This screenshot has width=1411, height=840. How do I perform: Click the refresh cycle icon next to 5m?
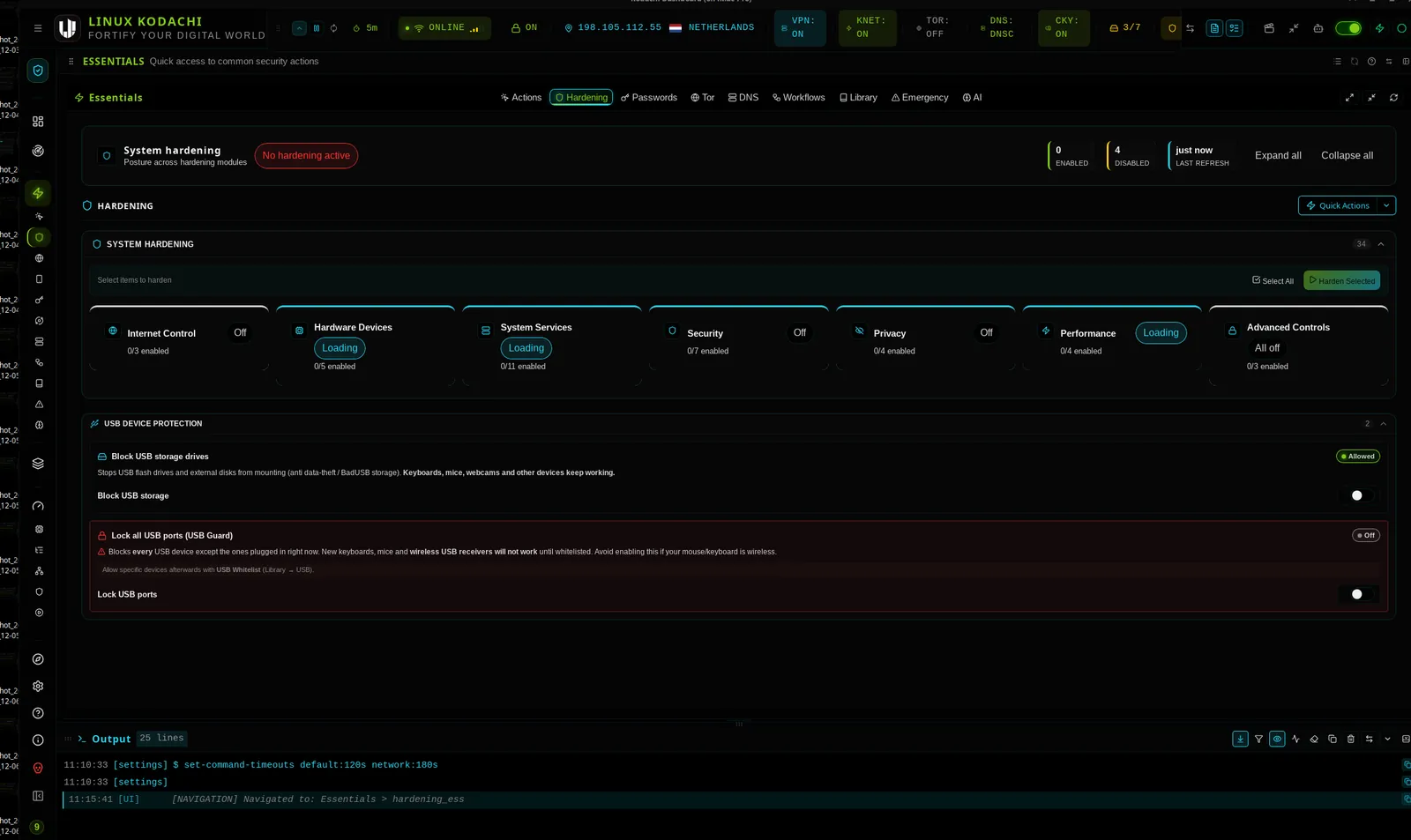pyautogui.click(x=333, y=28)
